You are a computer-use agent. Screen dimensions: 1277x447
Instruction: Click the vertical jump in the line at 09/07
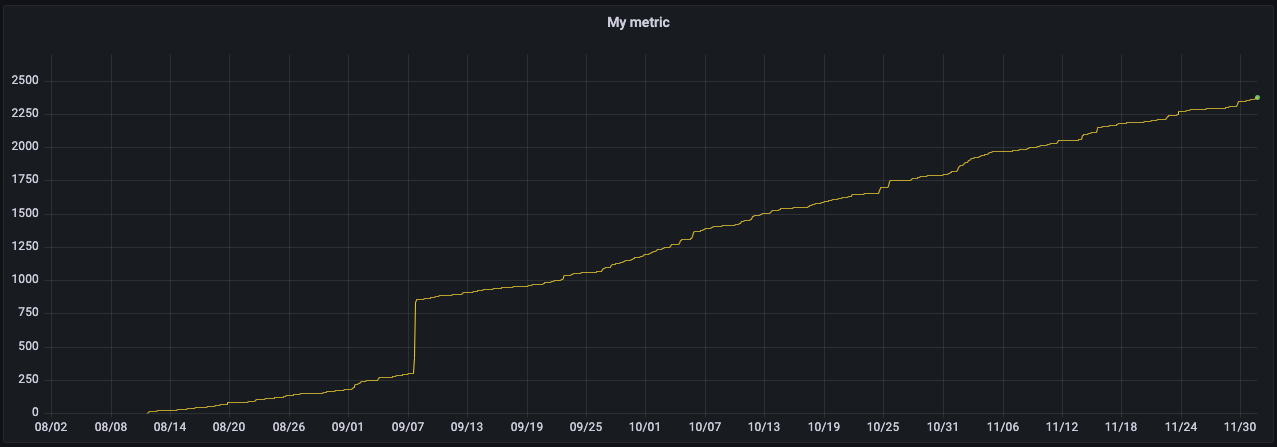coord(415,336)
